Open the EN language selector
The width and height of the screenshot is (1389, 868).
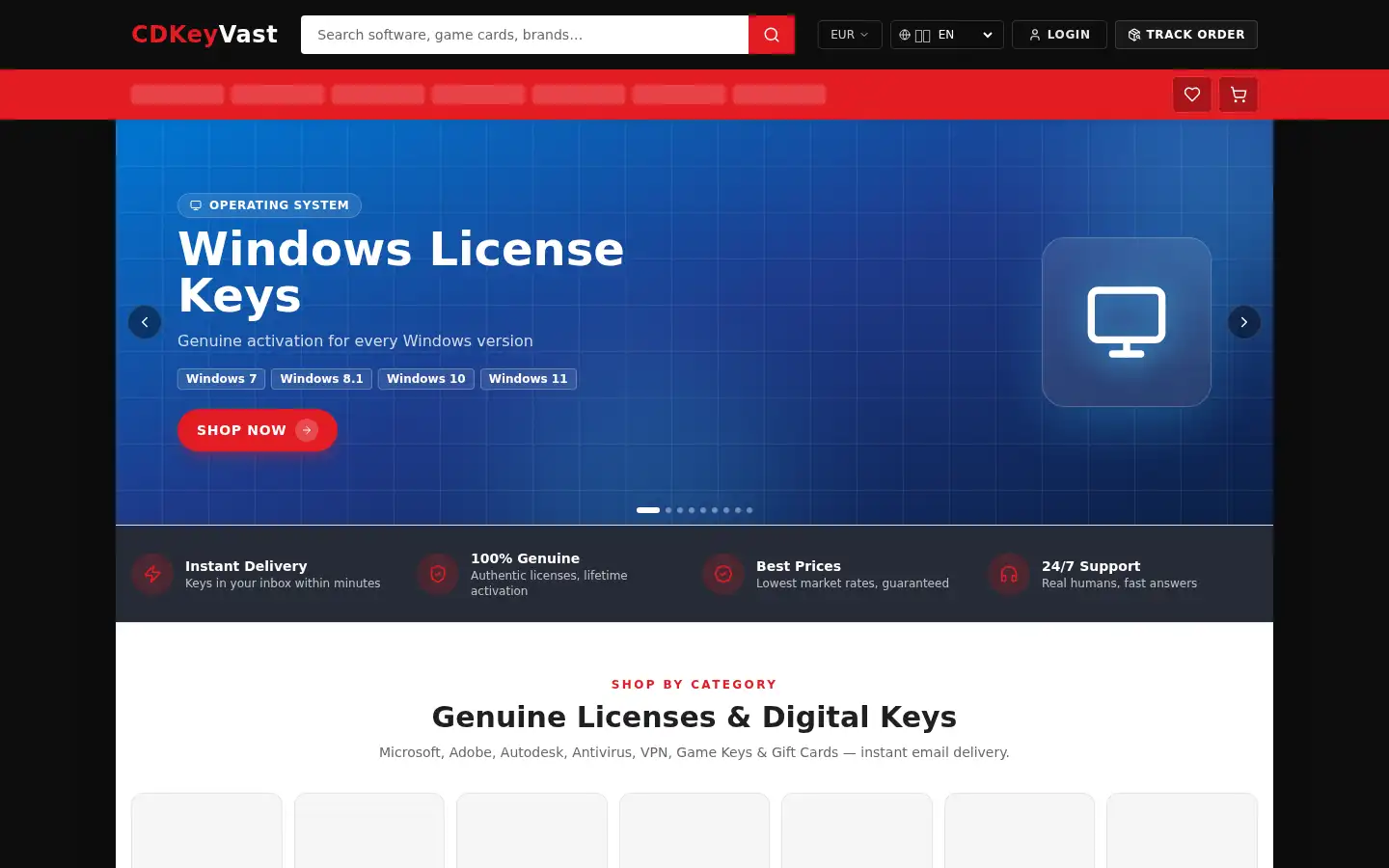(x=947, y=35)
